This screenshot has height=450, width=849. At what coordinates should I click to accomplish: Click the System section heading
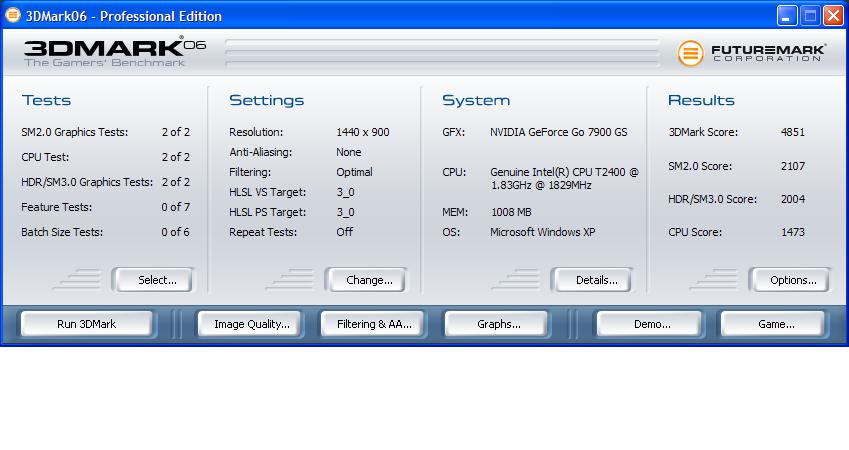pyautogui.click(x=476, y=100)
